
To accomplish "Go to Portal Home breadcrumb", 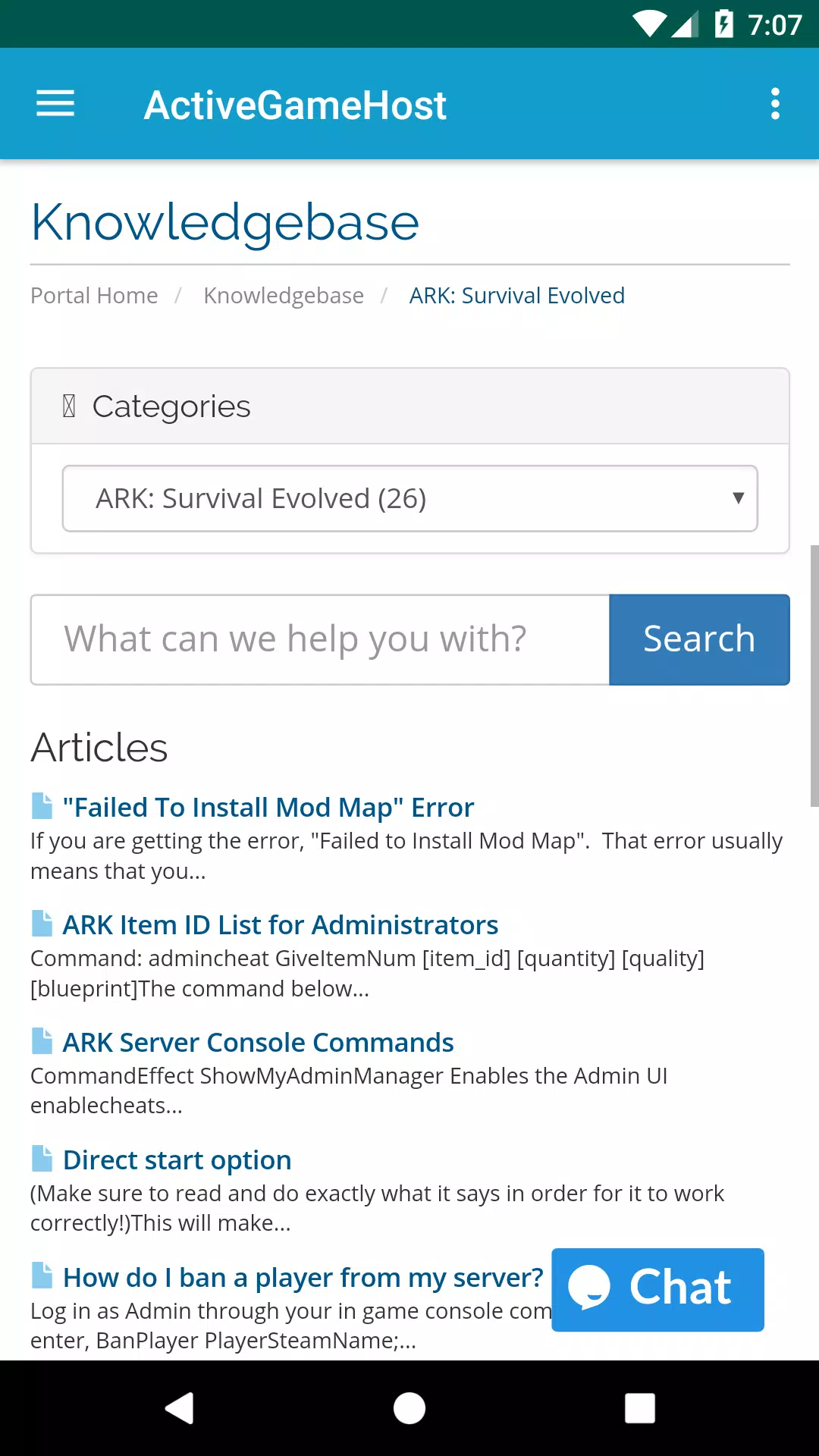I will 94,295.
